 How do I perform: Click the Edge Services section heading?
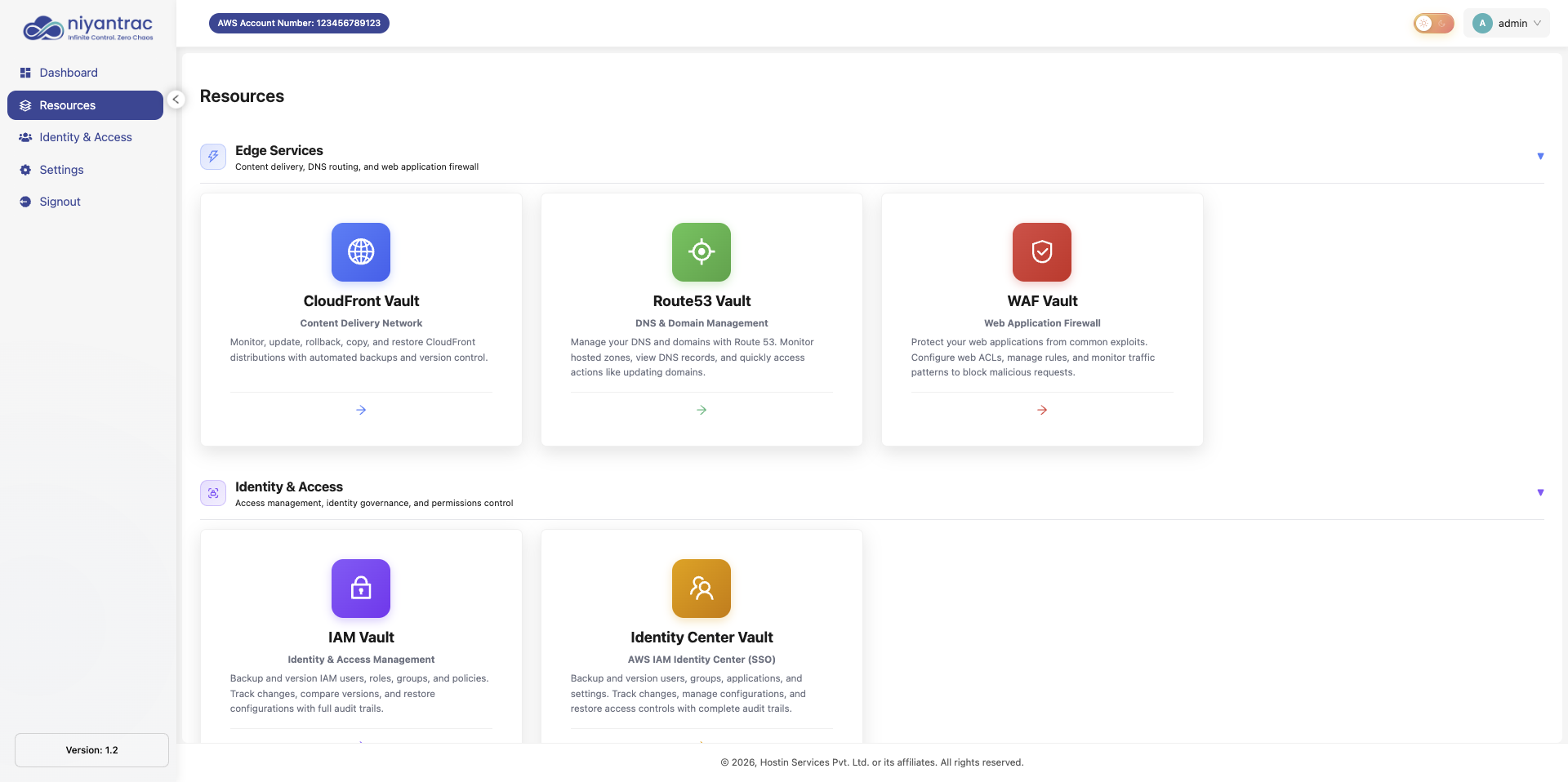pyautogui.click(x=279, y=150)
